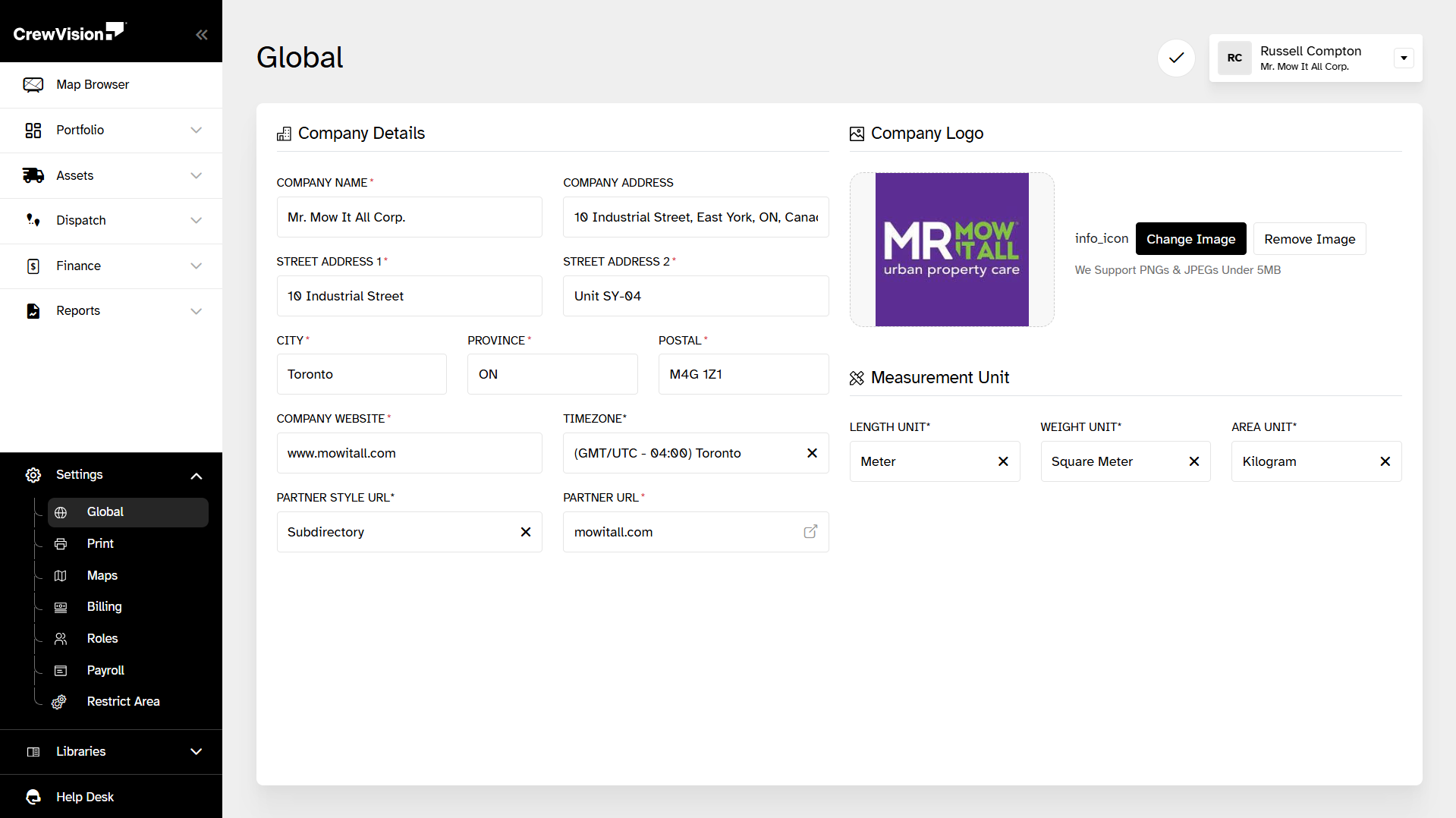Expand the Reports menu chevron
The image size is (1456, 818).
point(197,311)
